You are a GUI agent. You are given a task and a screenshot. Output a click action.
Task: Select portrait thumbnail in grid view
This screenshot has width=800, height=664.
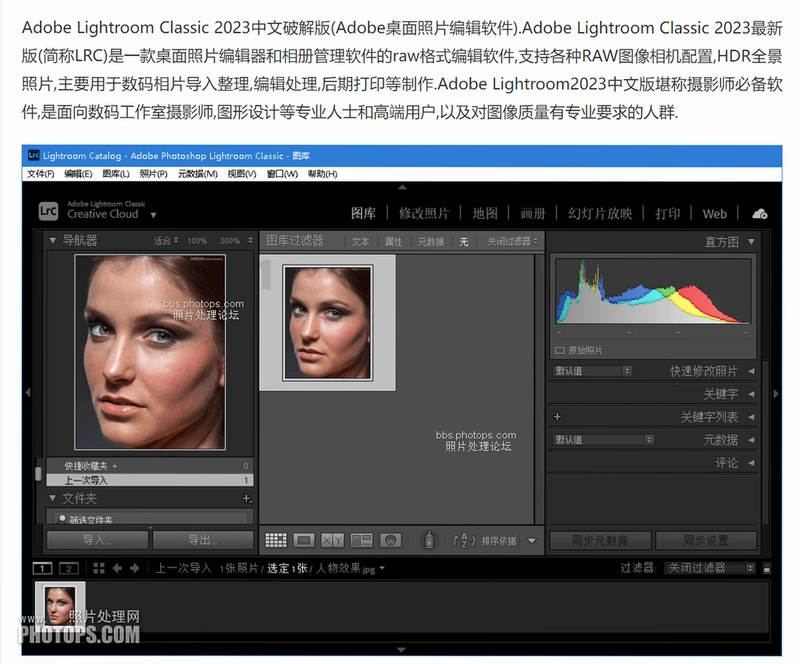(x=328, y=323)
